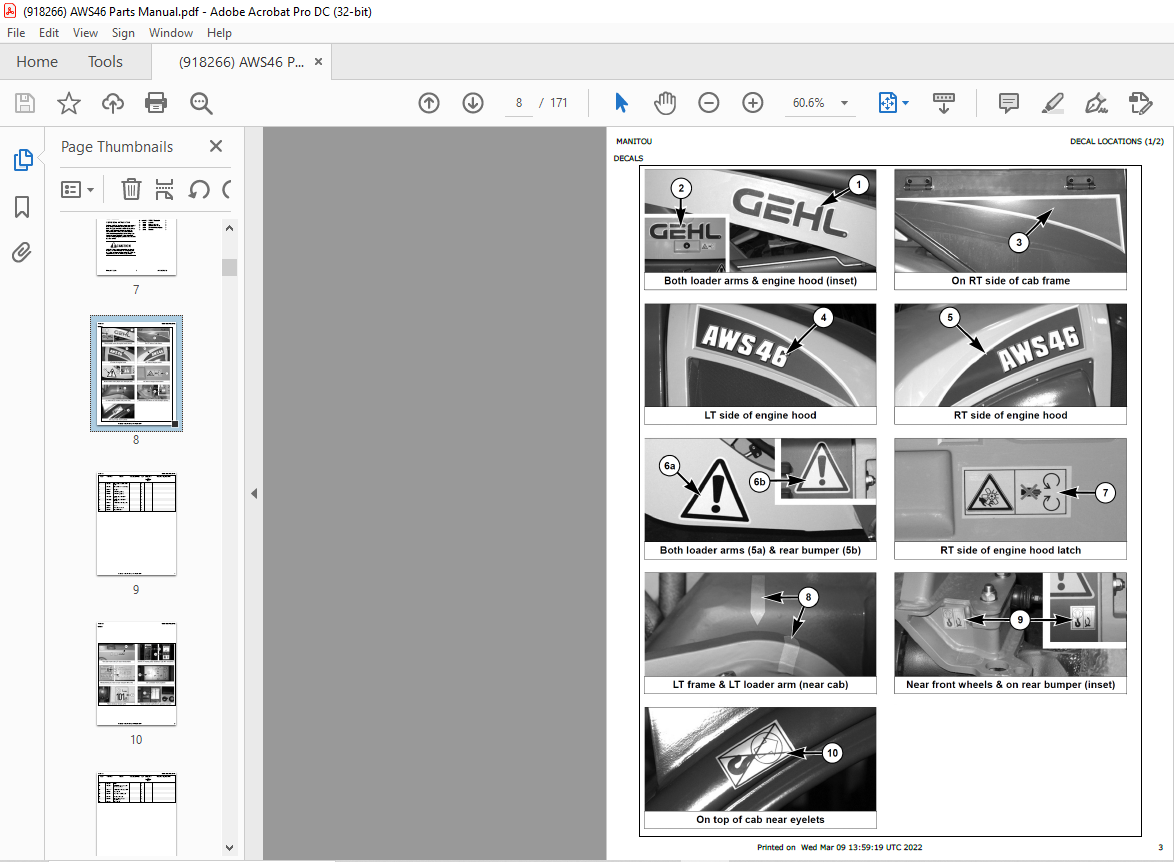Go to previous page with up arrow
Image resolution: width=1174 pixels, height=862 pixels.
(429, 103)
